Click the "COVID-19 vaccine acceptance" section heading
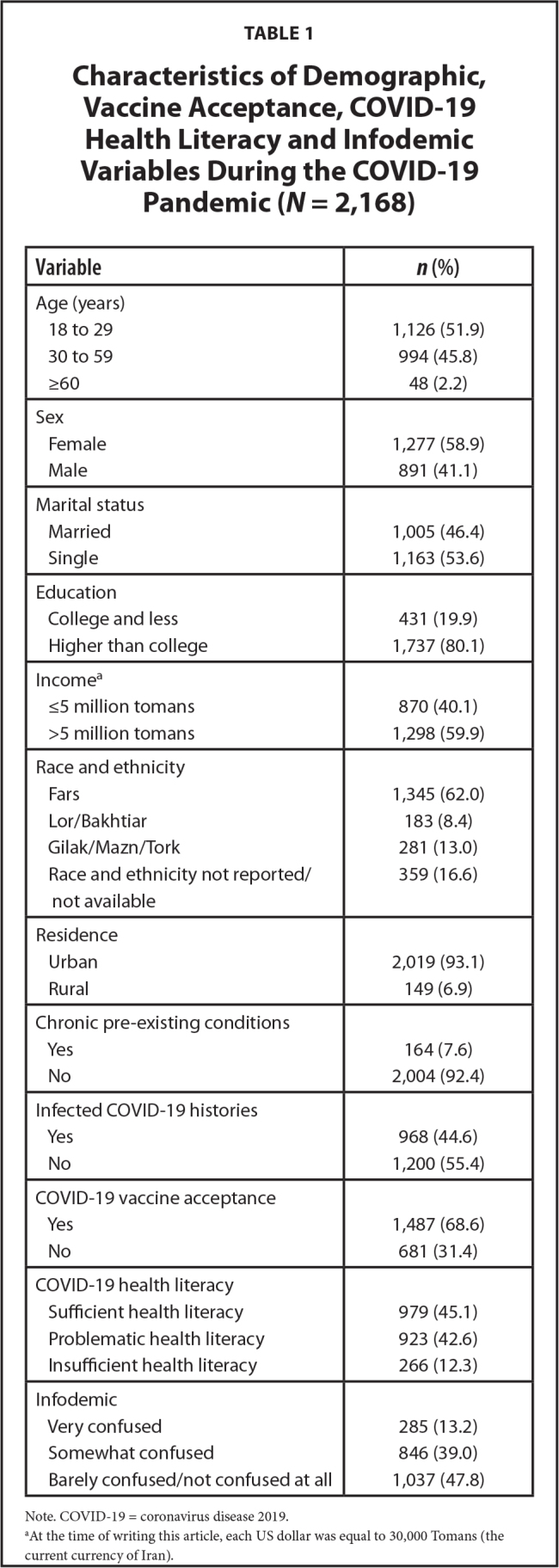Viewport: 559px width, 1568px height. pyautogui.click(x=155, y=1198)
